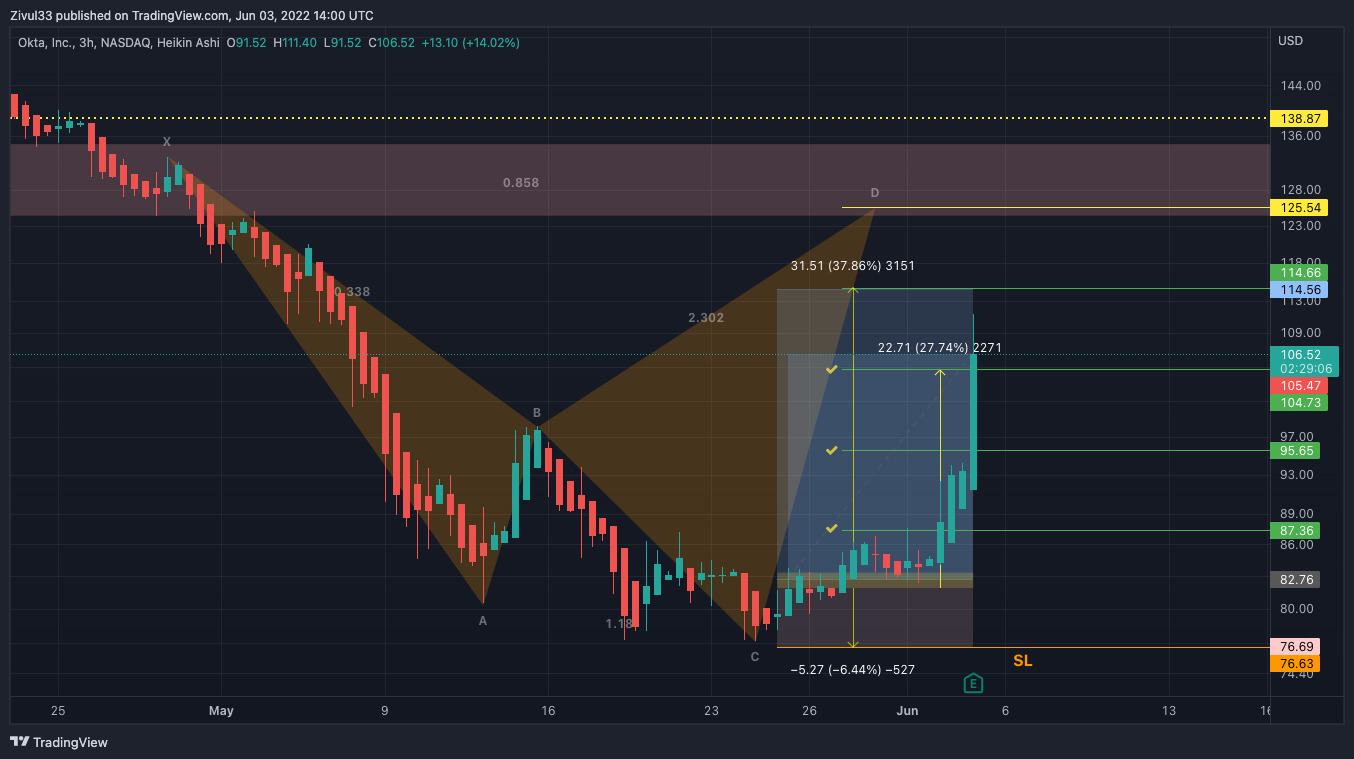Select the green 104.73 price label
Image resolution: width=1354 pixels, height=759 pixels.
click(1298, 402)
